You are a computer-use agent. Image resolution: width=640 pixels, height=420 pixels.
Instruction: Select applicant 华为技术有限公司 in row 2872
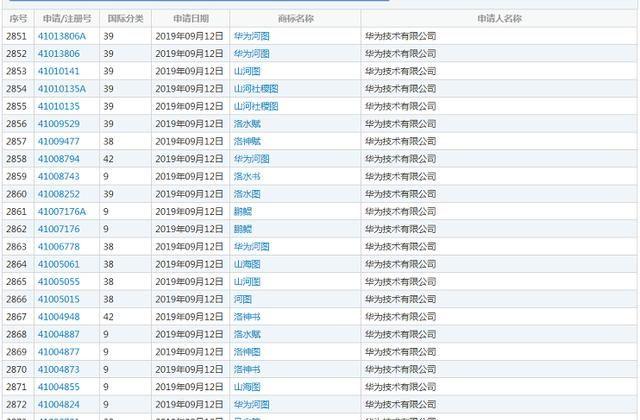coord(400,405)
